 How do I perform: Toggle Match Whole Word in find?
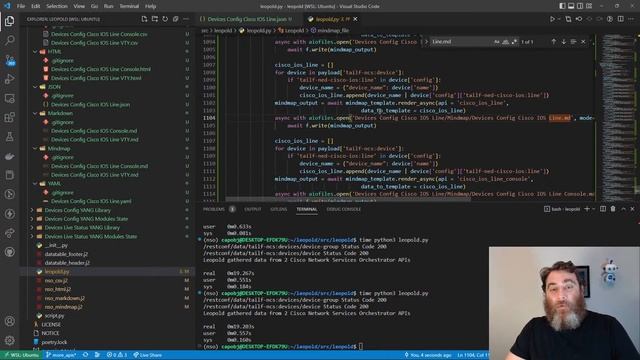pos(506,42)
